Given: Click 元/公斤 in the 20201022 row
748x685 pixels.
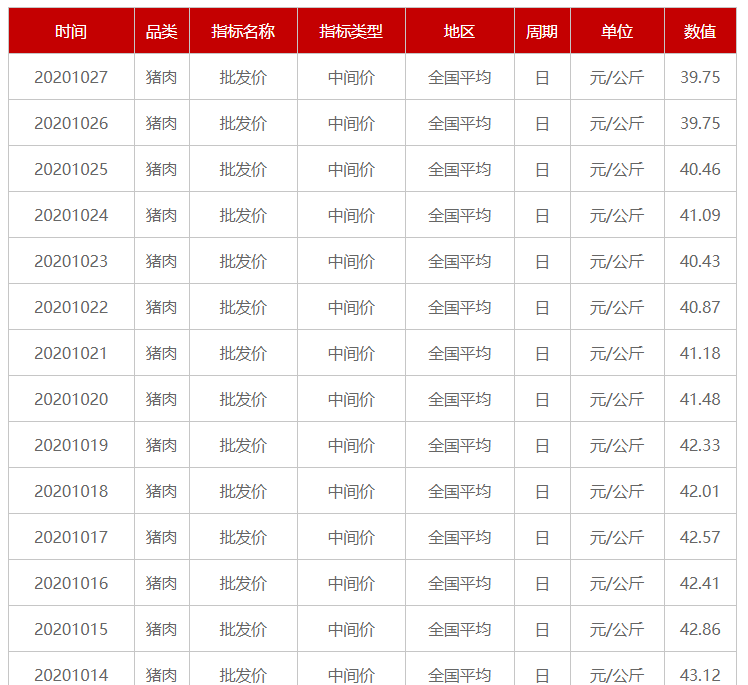Looking at the screenshot, I should tap(617, 308).
